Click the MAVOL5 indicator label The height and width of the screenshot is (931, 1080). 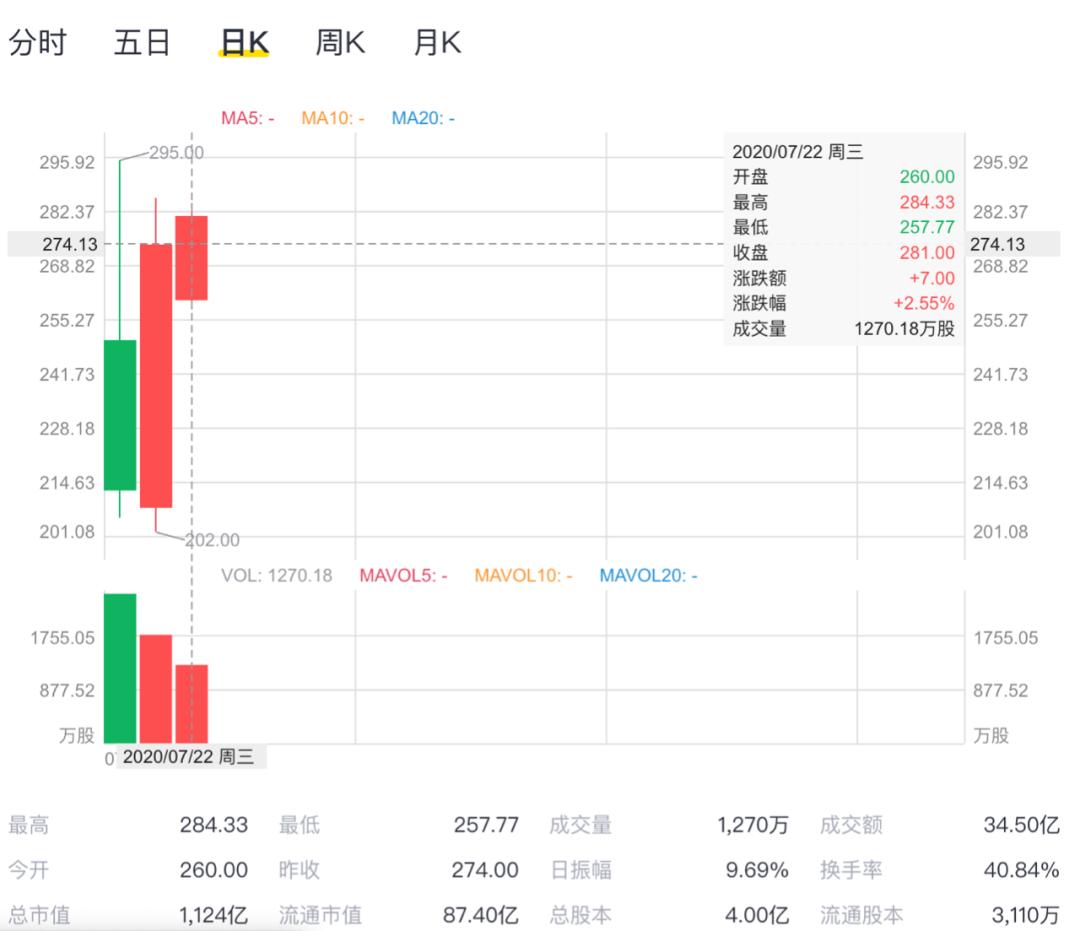click(x=404, y=576)
